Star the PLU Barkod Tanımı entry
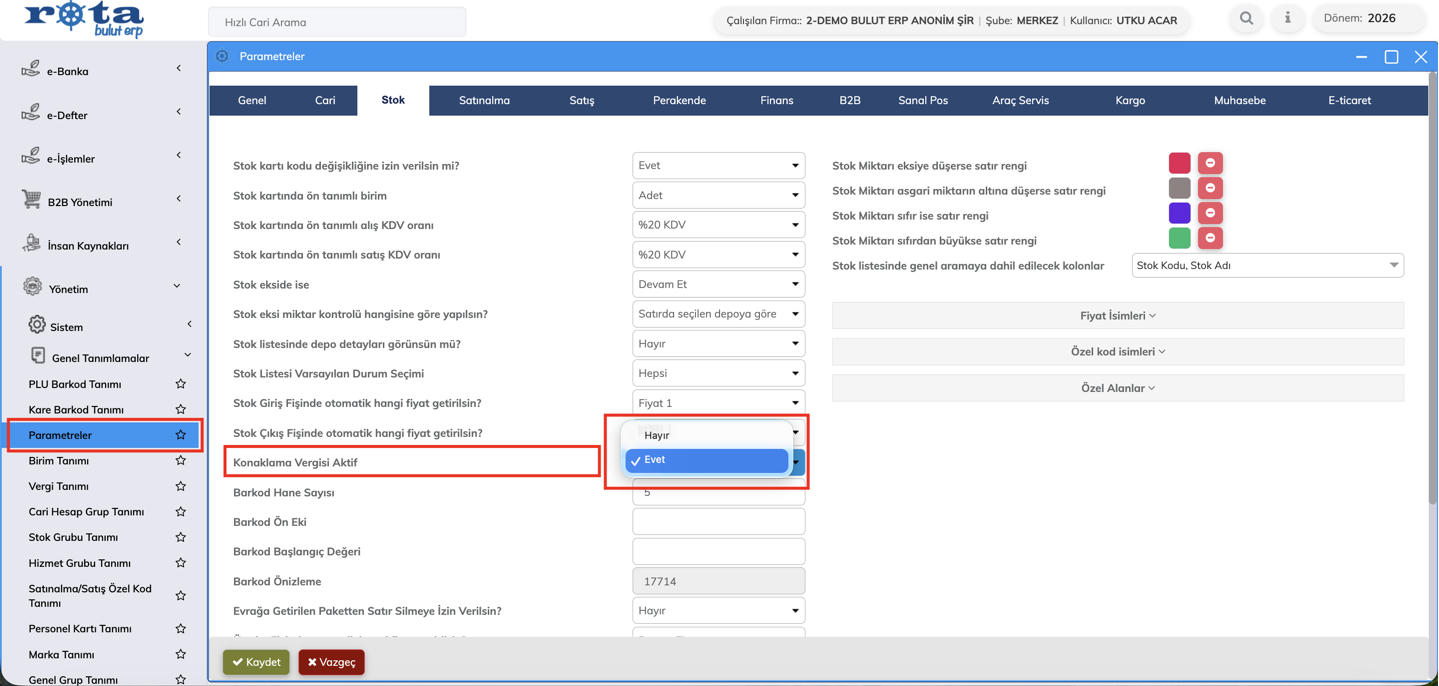Screen dimensions: 1439x686 click(181, 384)
